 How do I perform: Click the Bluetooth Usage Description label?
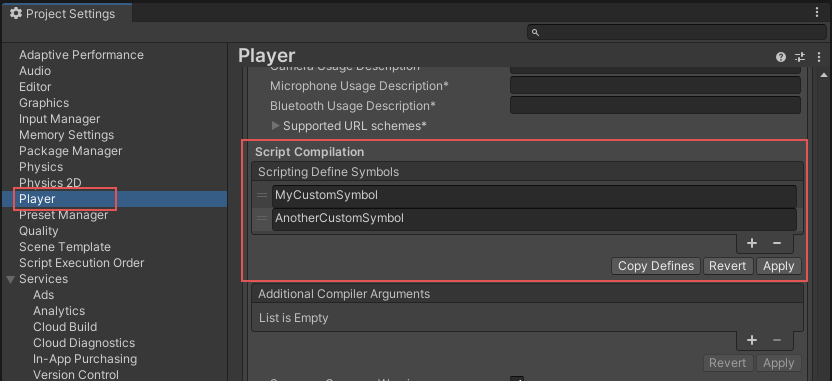[353, 106]
